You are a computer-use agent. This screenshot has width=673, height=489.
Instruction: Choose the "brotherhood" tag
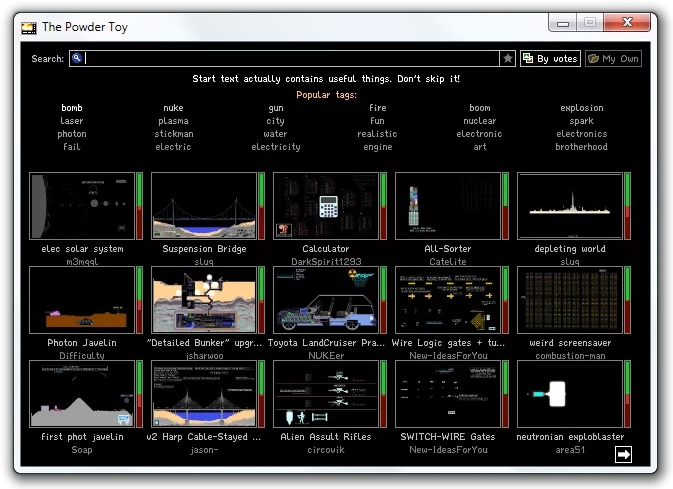(x=581, y=147)
